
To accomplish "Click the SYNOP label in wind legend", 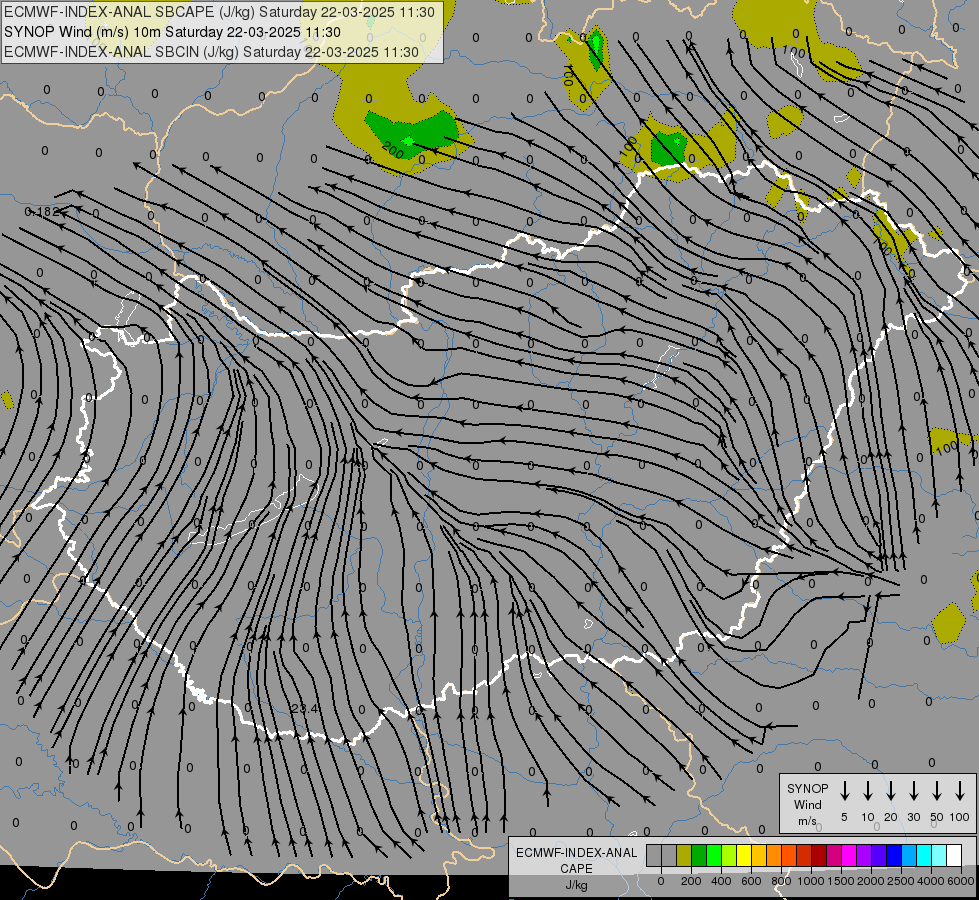I will click(807, 788).
